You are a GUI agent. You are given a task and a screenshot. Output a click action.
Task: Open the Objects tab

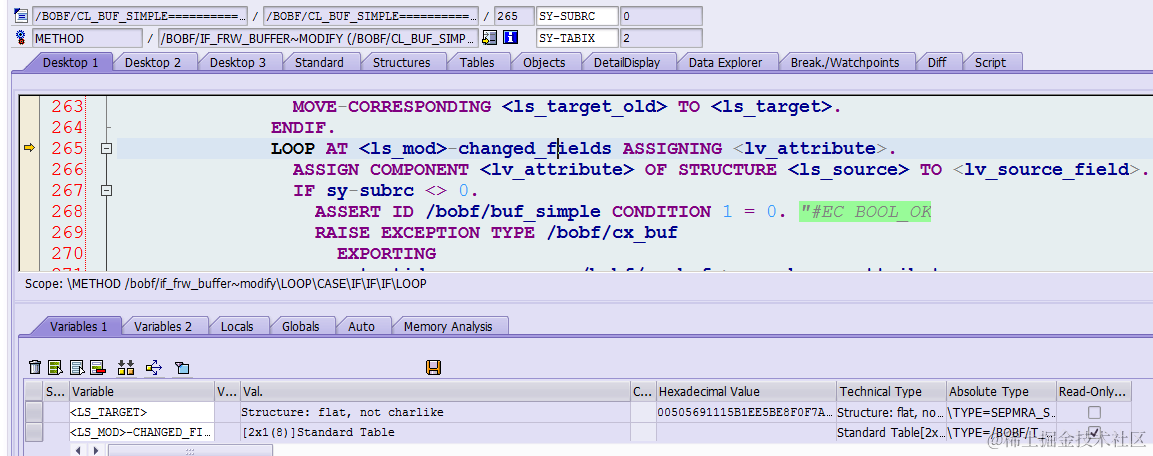tap(544, 63)
